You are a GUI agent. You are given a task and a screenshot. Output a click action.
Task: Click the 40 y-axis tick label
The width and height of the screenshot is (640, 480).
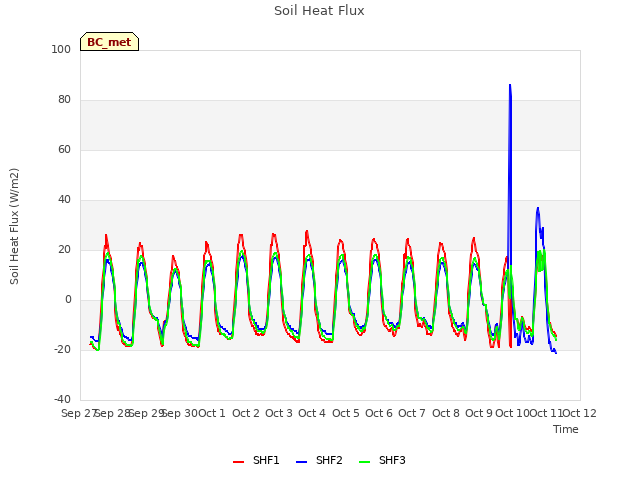(64, 200)
